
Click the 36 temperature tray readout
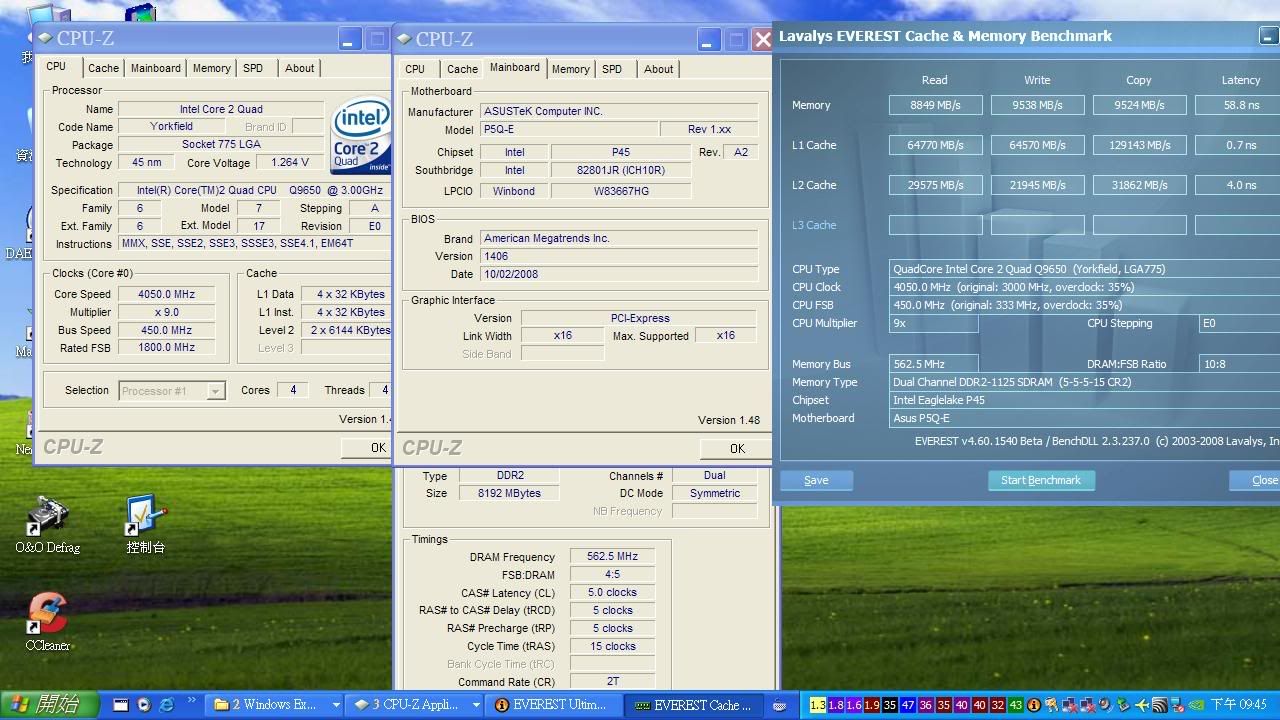tap(926, 705)
